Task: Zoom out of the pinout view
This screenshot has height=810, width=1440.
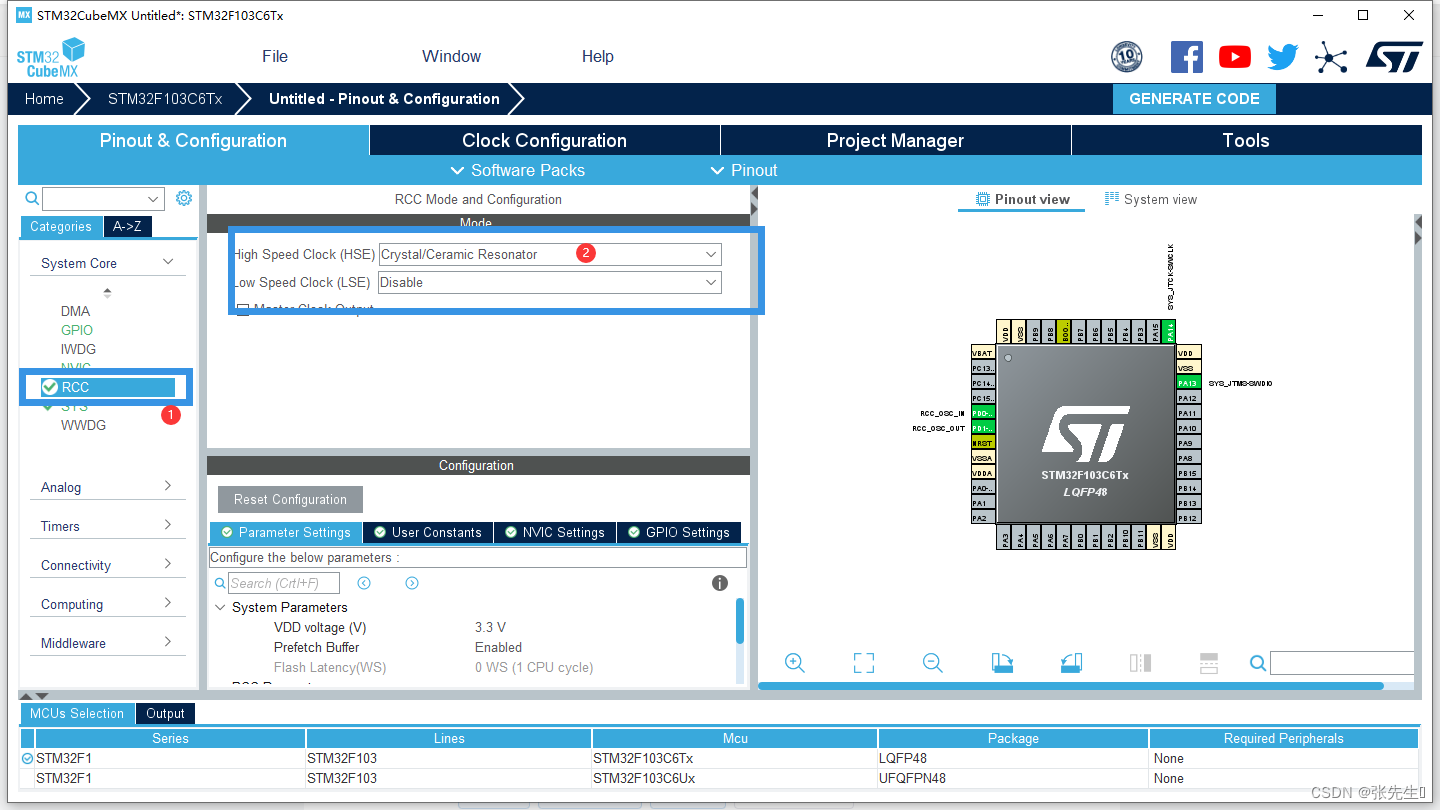Action: click(x=933, y=663)
